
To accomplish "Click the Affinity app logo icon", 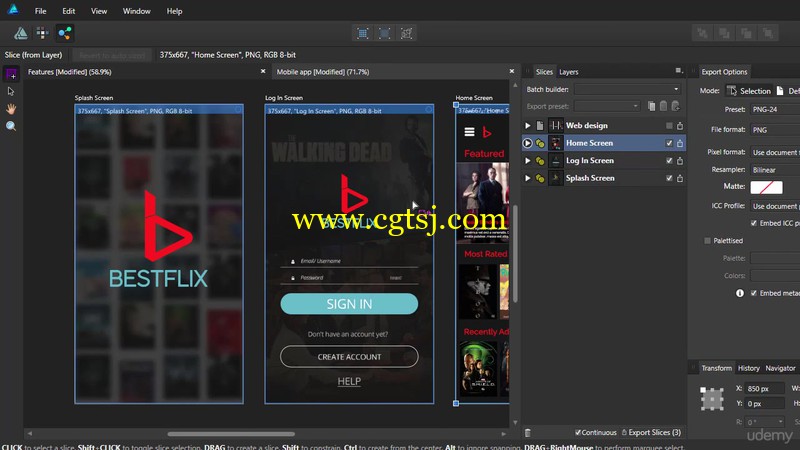I will point(13,10).
